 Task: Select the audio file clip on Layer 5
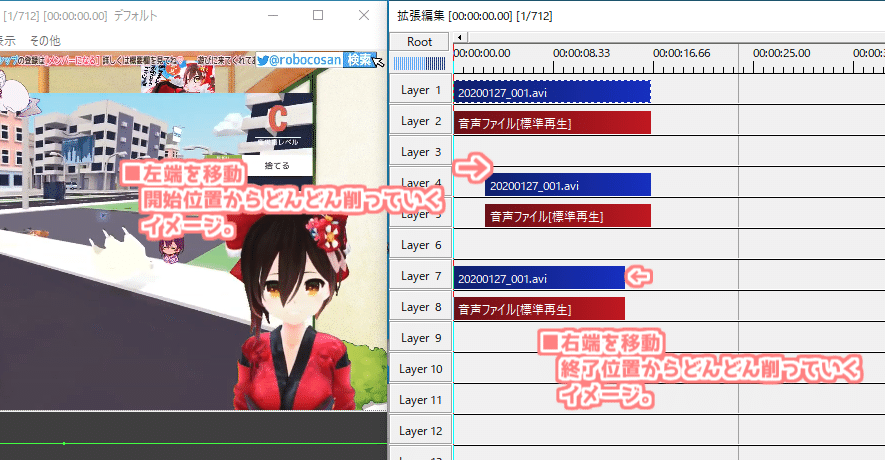(568, 216)
